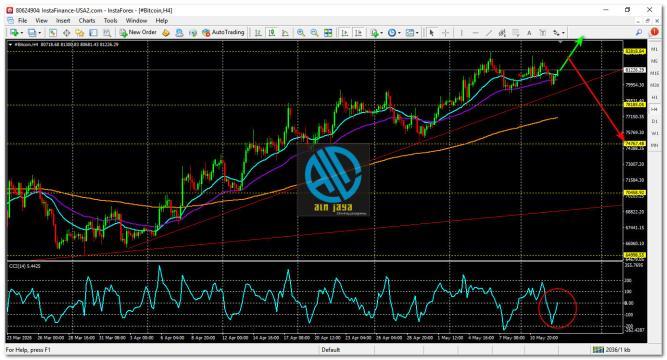The height and width of the screenshot is (360, 667).
Task: Draw a vertical line tool
Action: (x=462, y=32)
